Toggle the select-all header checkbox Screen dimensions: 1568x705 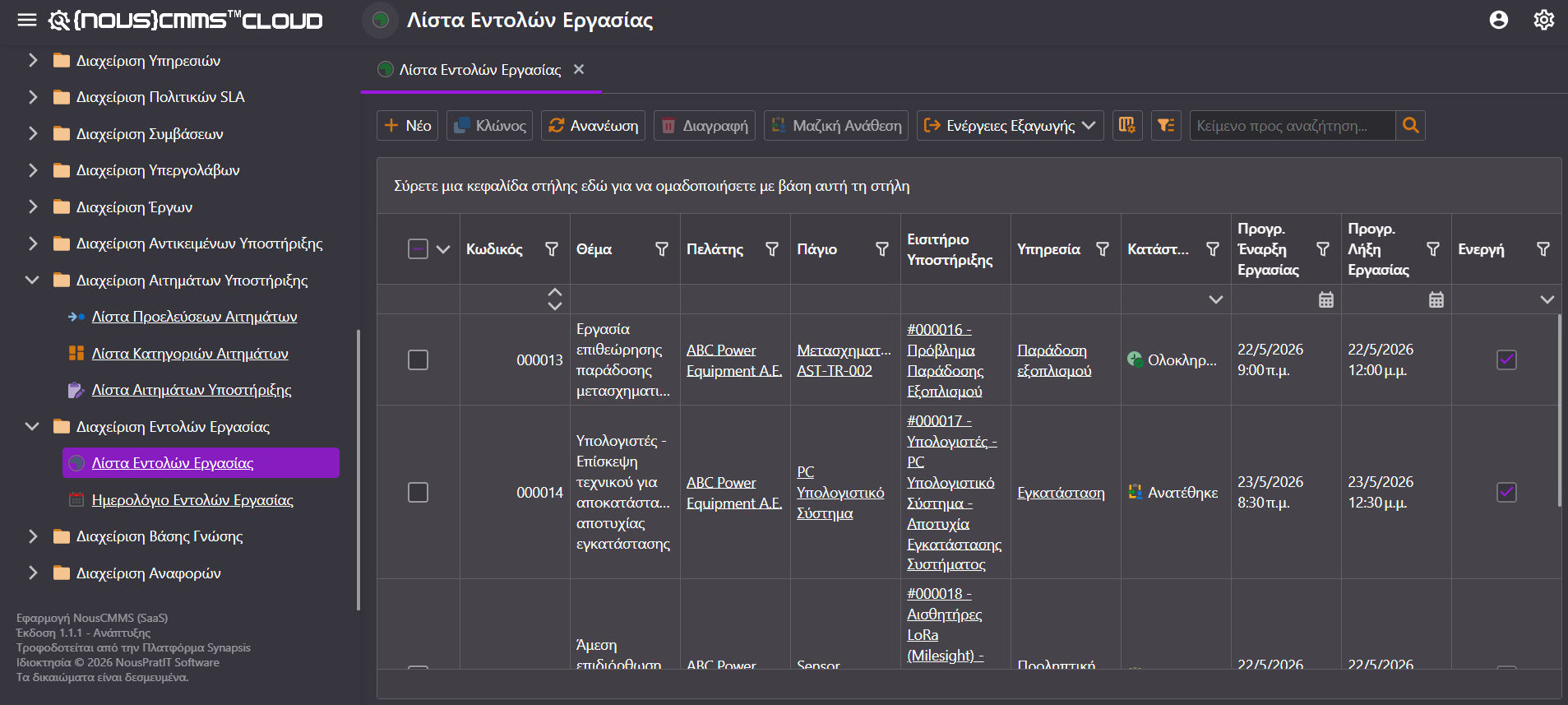point(418,249)
